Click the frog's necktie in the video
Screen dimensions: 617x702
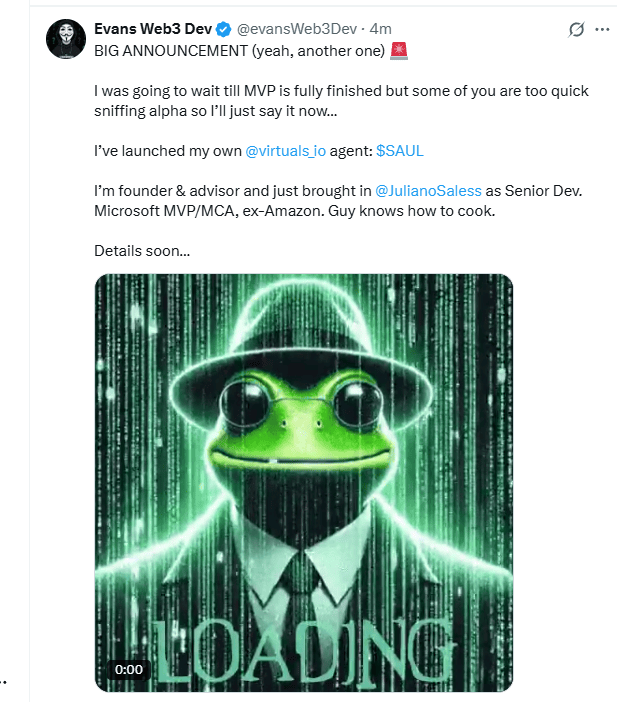[x=303, y=580]
